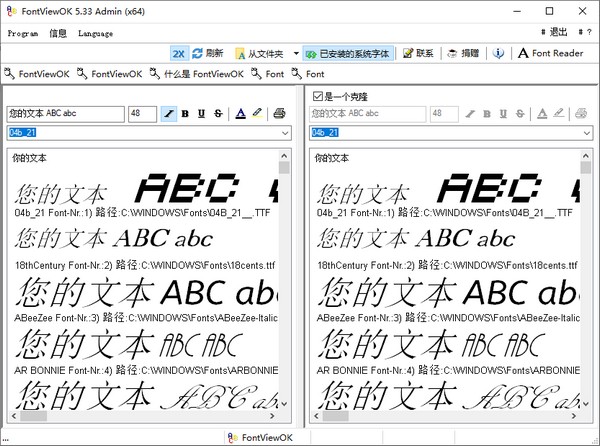This screenshot has width=600, height=446.
Task: Toggle the 2X view button
Action: coord(178,53)
